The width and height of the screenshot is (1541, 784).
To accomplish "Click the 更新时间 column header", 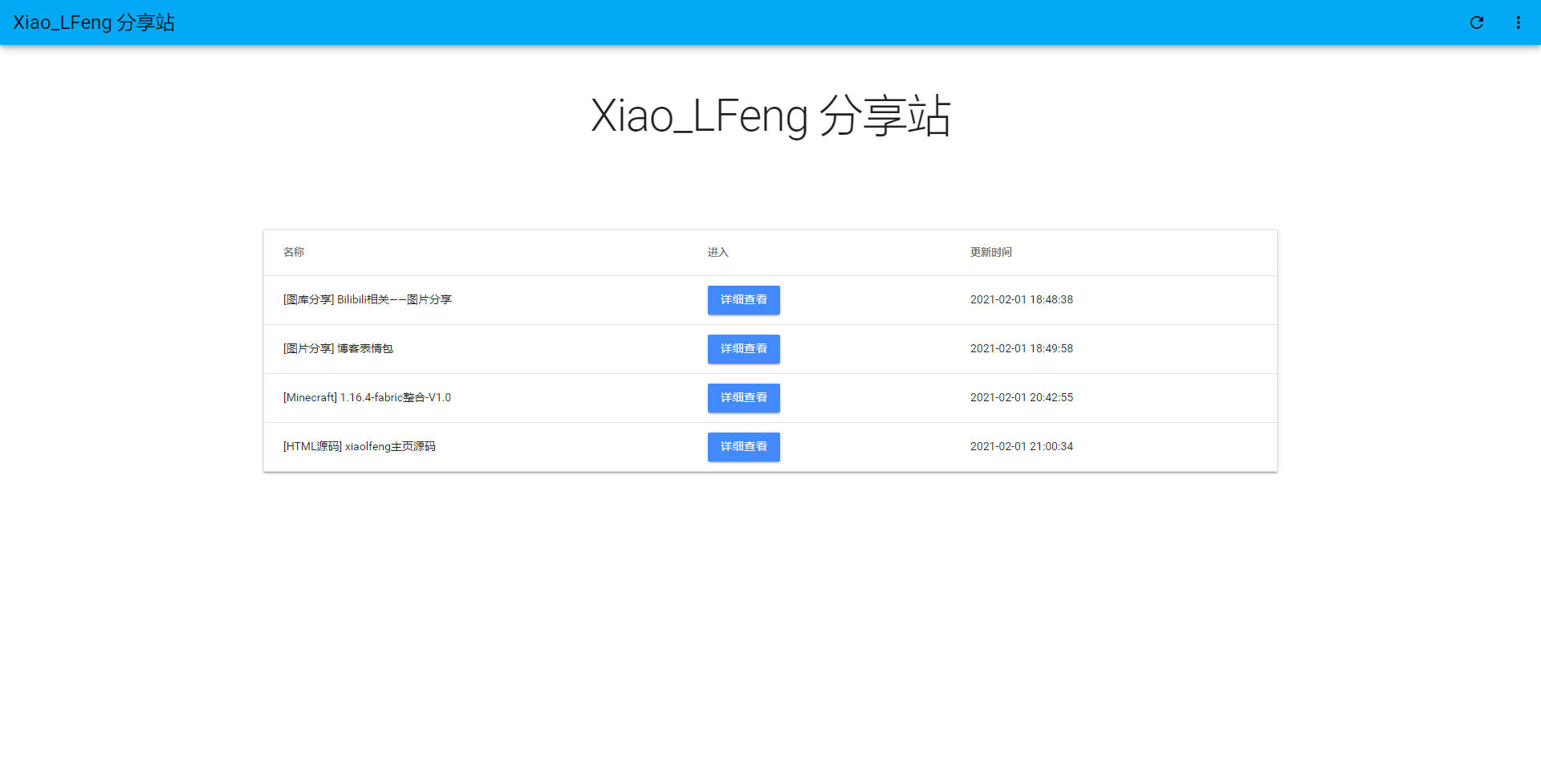I will pos(990,252).
